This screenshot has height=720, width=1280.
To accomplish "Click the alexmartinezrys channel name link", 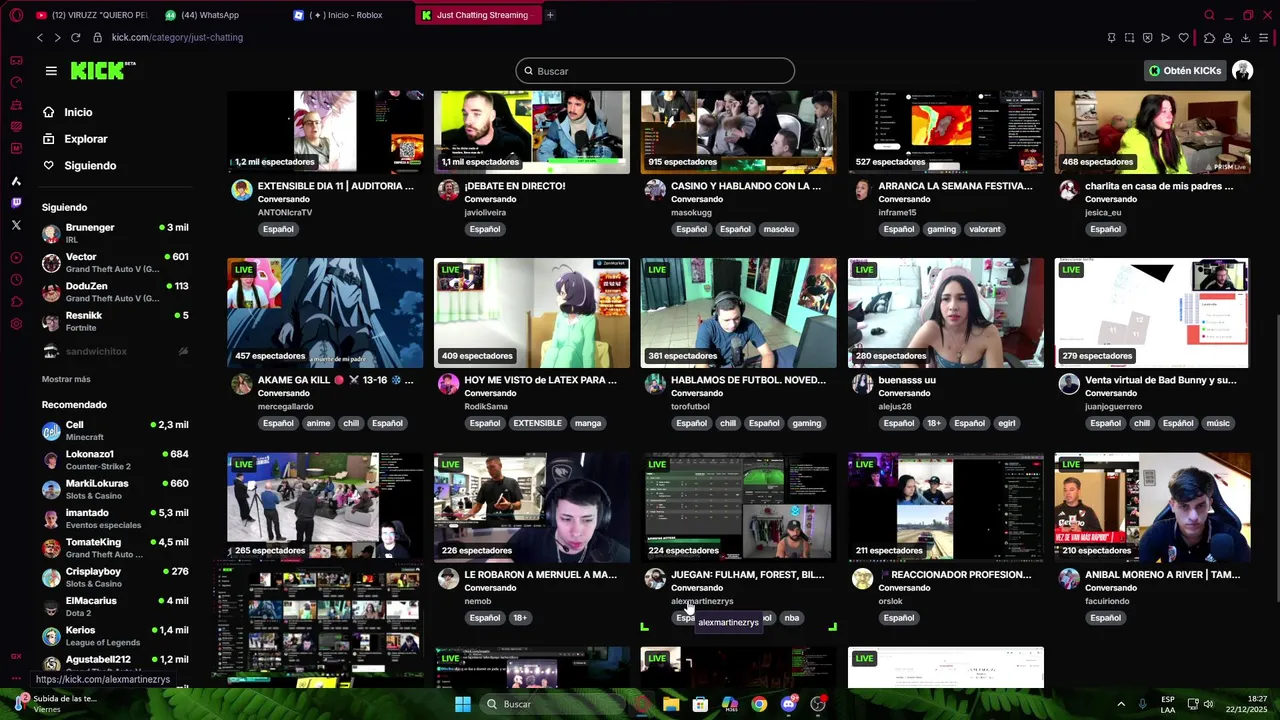I will click(x=702, y=601).
